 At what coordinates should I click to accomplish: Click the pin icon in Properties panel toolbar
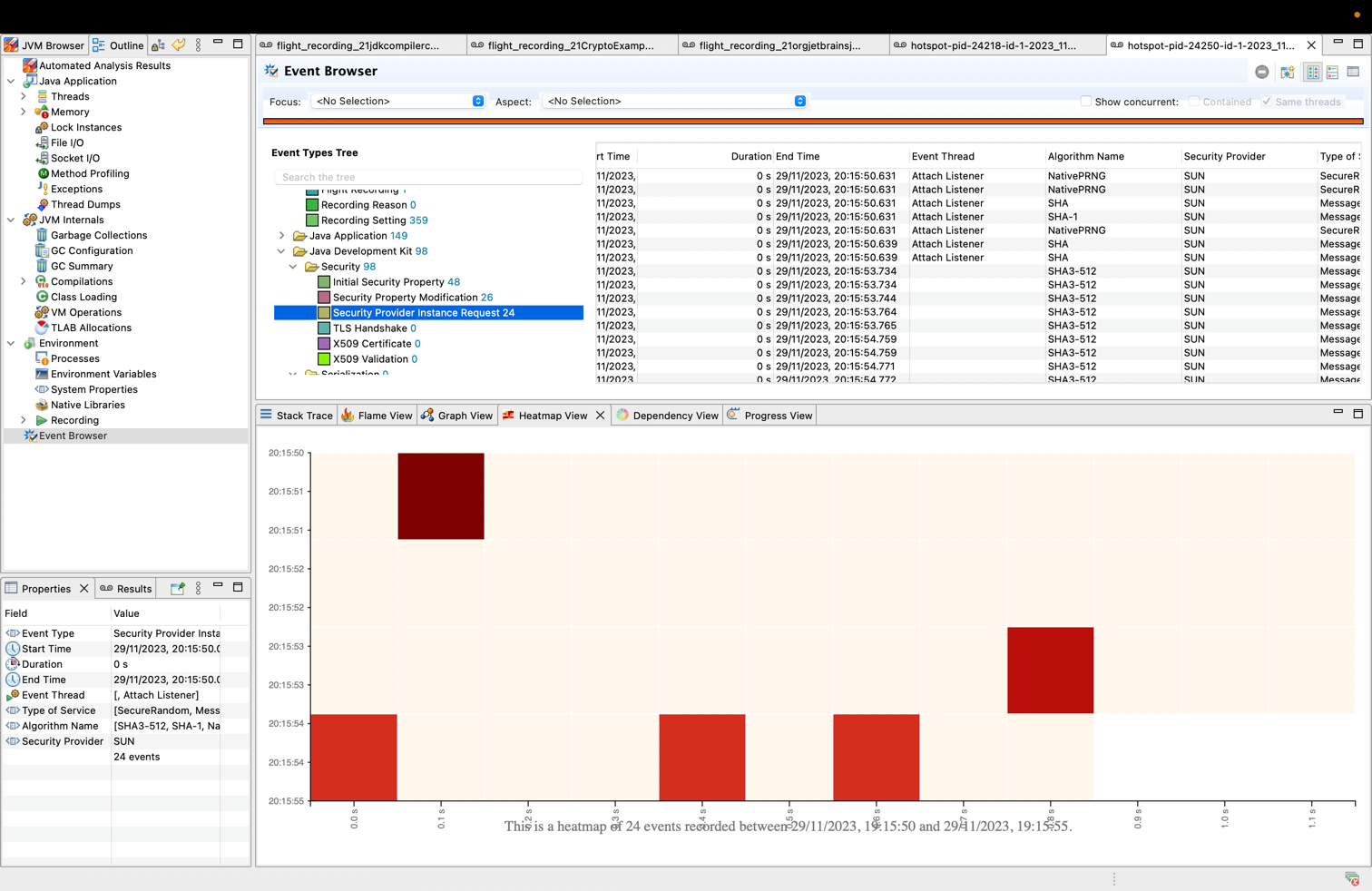[x=178, y=588]
